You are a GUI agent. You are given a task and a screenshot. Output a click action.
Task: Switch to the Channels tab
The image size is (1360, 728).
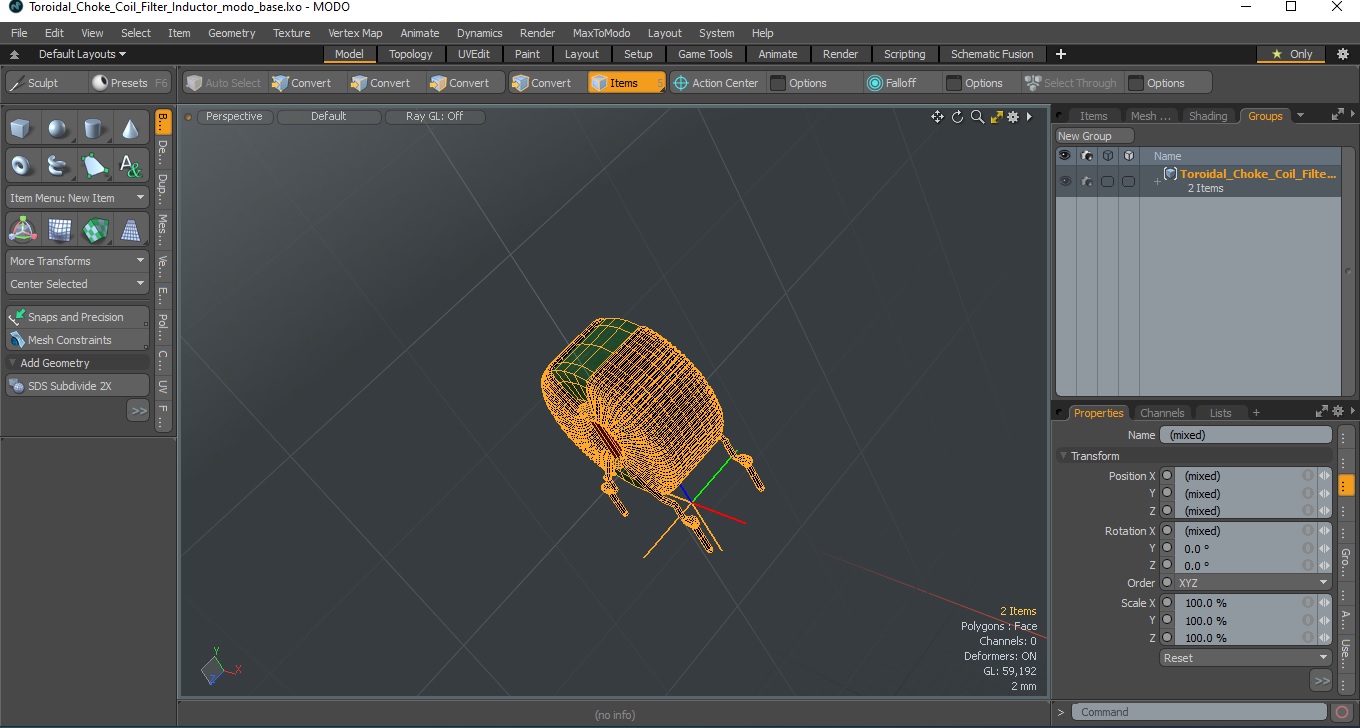1162,413
